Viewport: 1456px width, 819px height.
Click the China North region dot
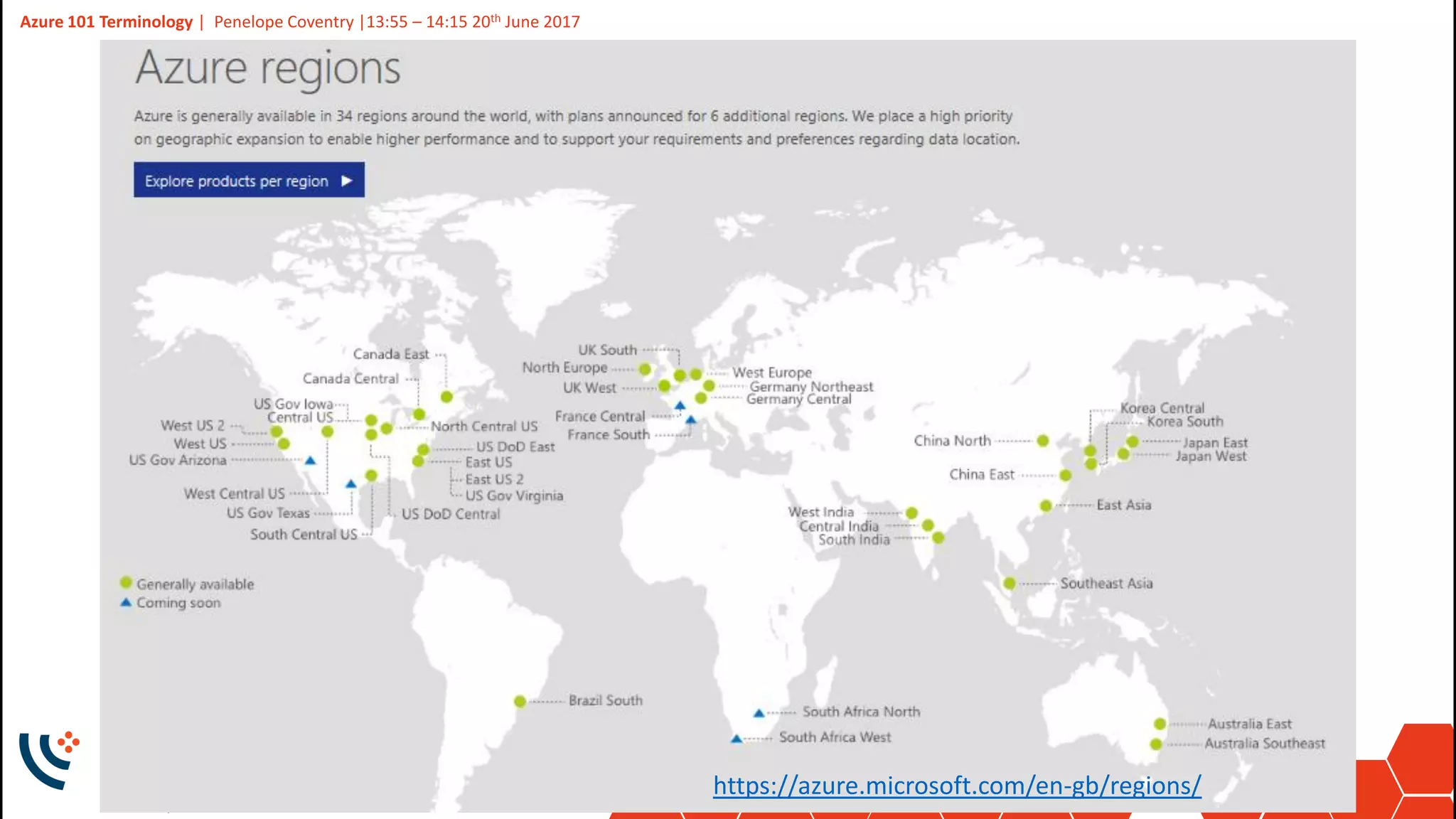(x=1043, y=441)
